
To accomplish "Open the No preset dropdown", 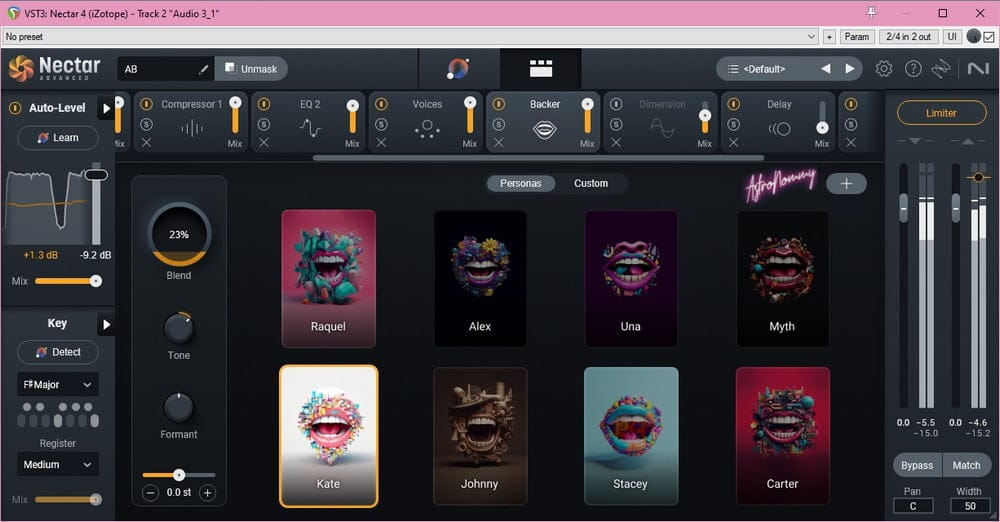I will tap(410, 37).
